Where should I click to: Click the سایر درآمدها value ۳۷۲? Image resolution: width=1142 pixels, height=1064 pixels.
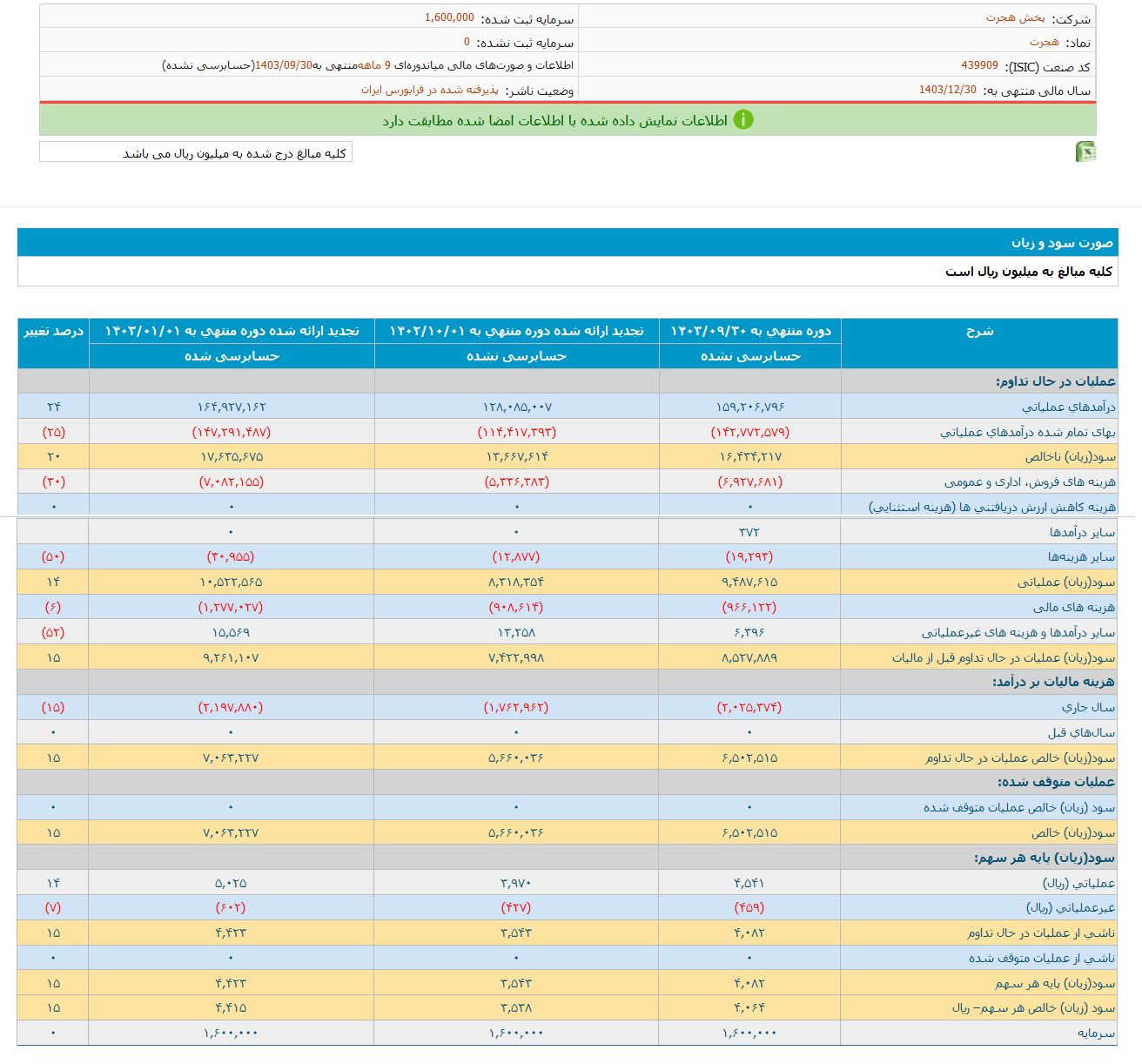[x=749, y=532]
